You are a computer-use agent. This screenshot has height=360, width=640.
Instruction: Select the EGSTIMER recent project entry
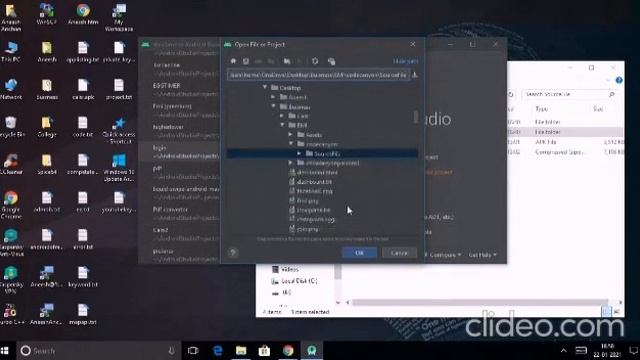(x=180, y=89)
